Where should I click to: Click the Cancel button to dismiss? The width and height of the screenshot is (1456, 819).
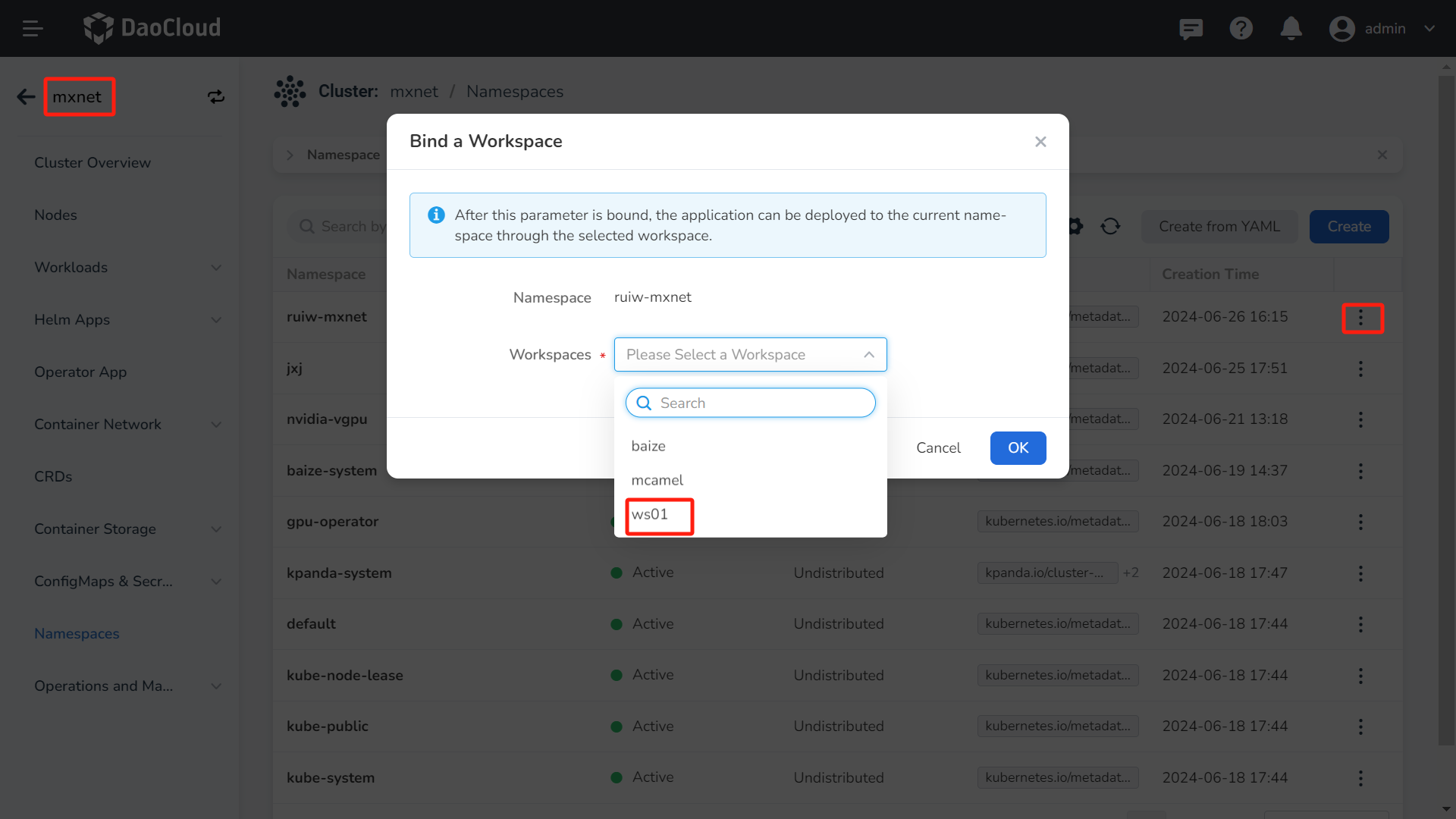coord(938,448)
